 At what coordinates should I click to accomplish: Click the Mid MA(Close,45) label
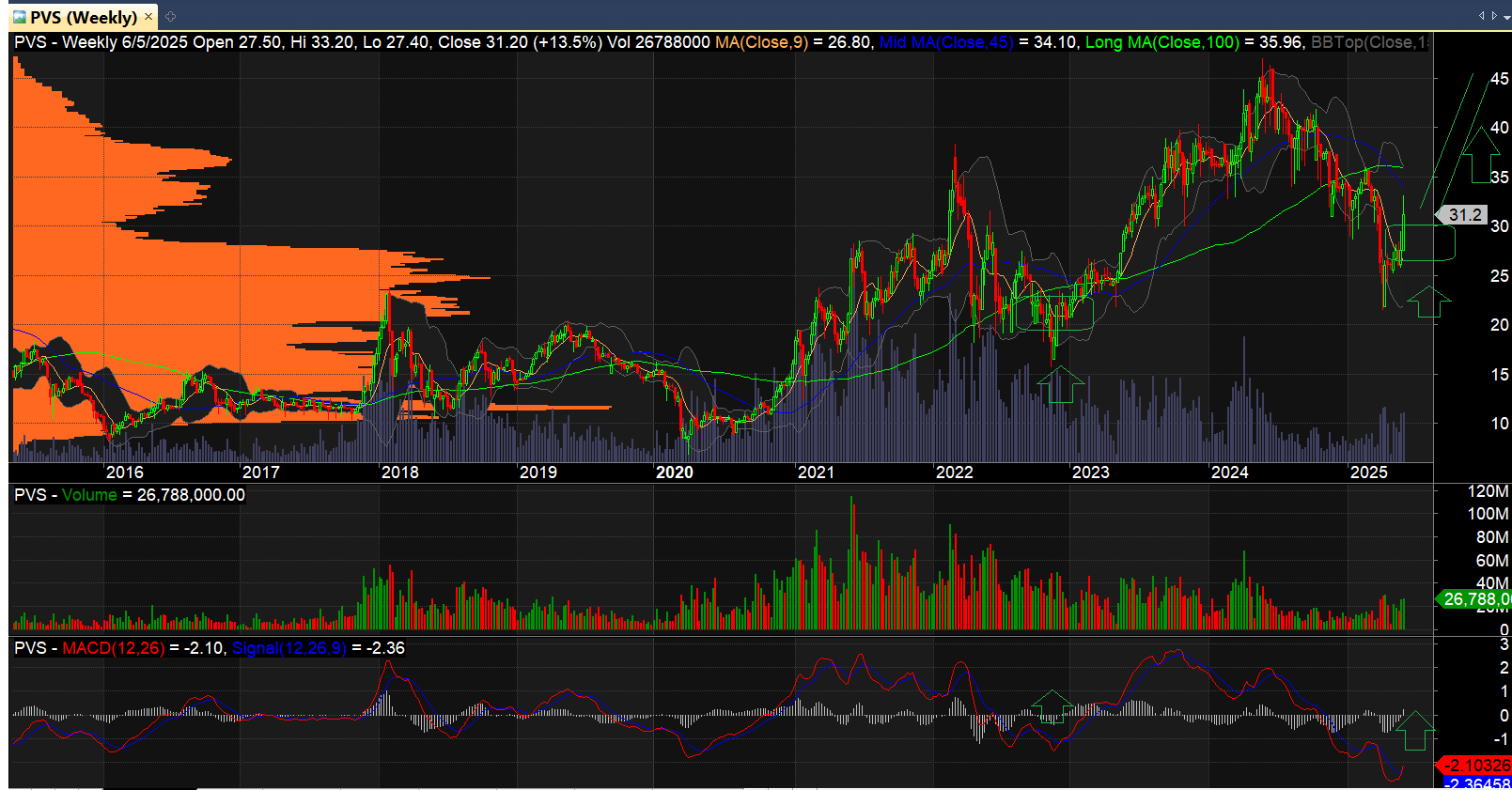946,42
